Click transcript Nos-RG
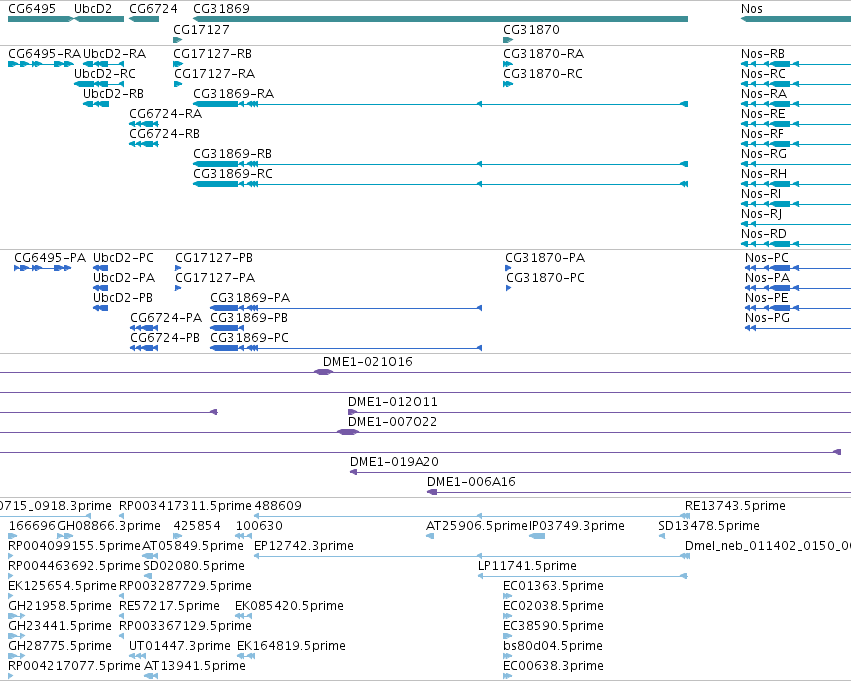Screen dimensions: 851x681 point(764,154)
